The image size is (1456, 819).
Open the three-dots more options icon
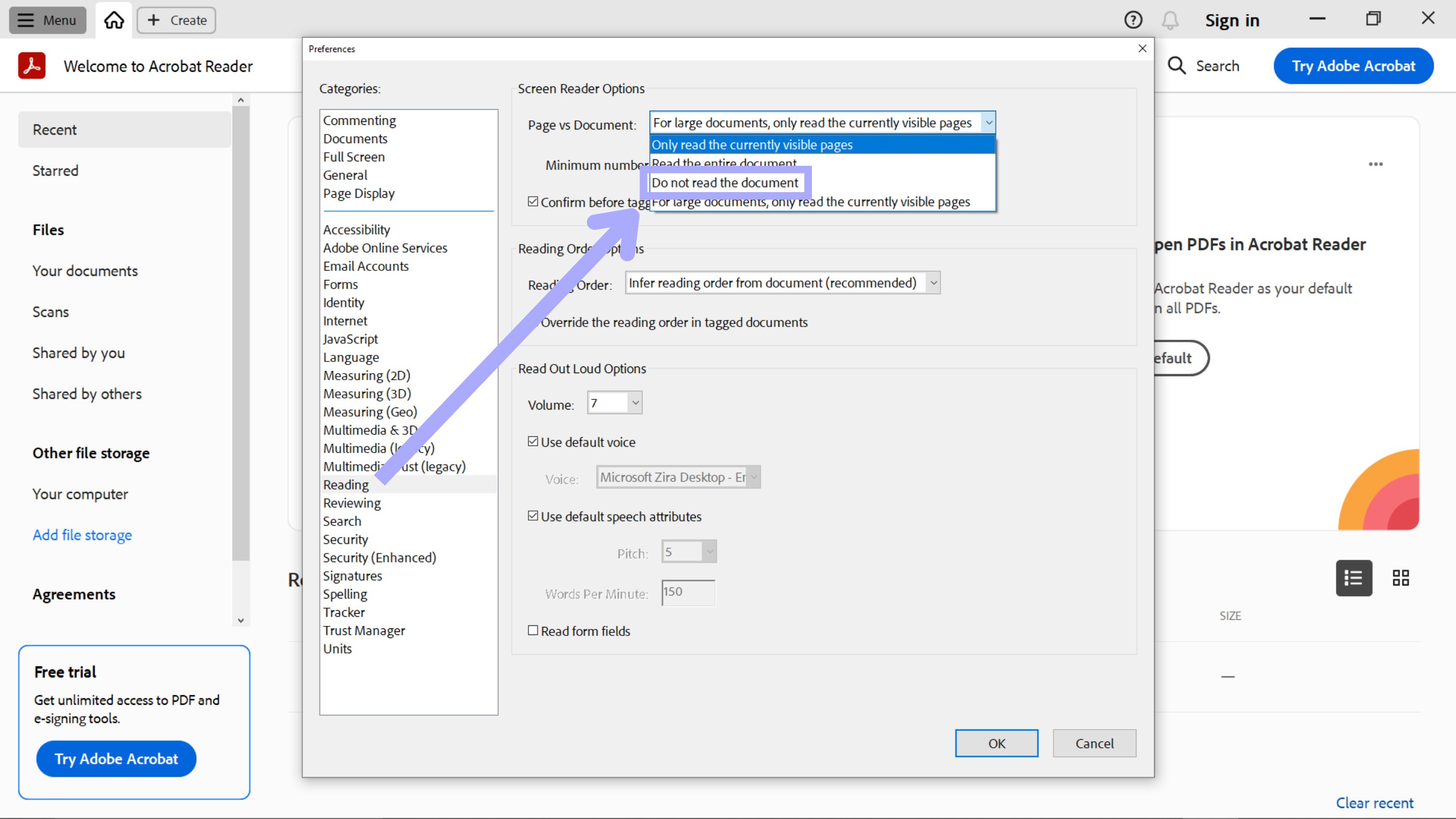(1375, 164)
